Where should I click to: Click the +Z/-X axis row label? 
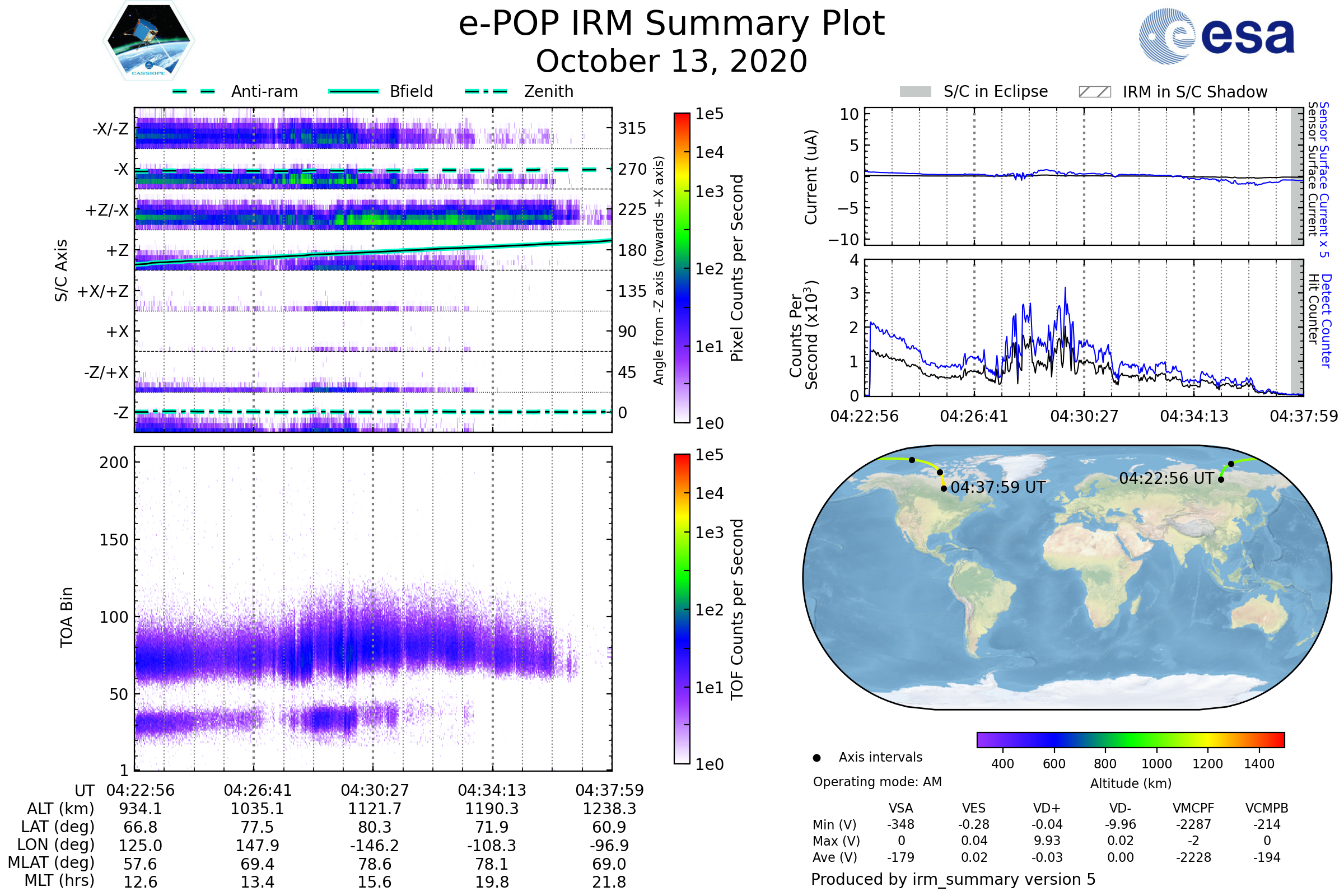tap(107, 211)
